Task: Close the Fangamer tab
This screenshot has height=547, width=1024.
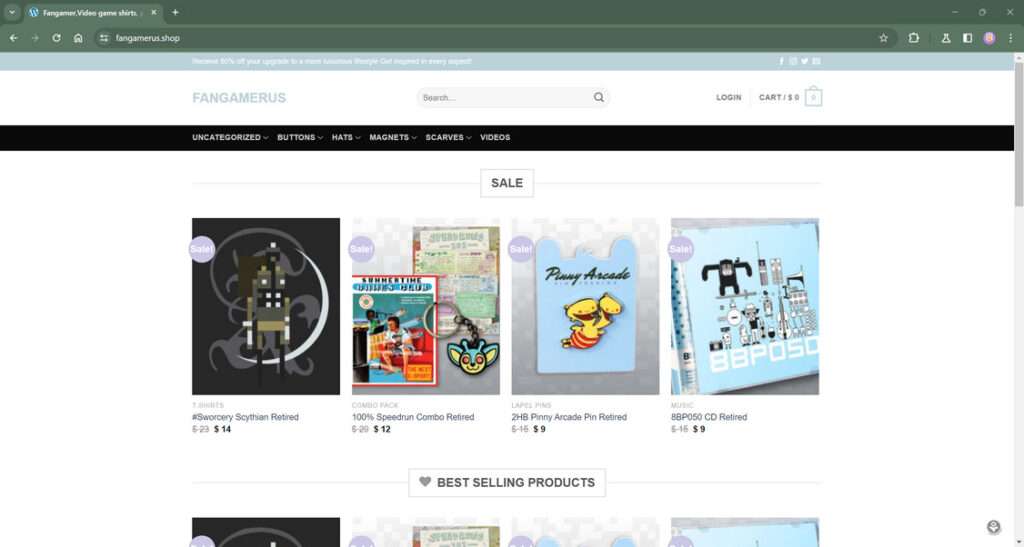Action: click(154, 12)
